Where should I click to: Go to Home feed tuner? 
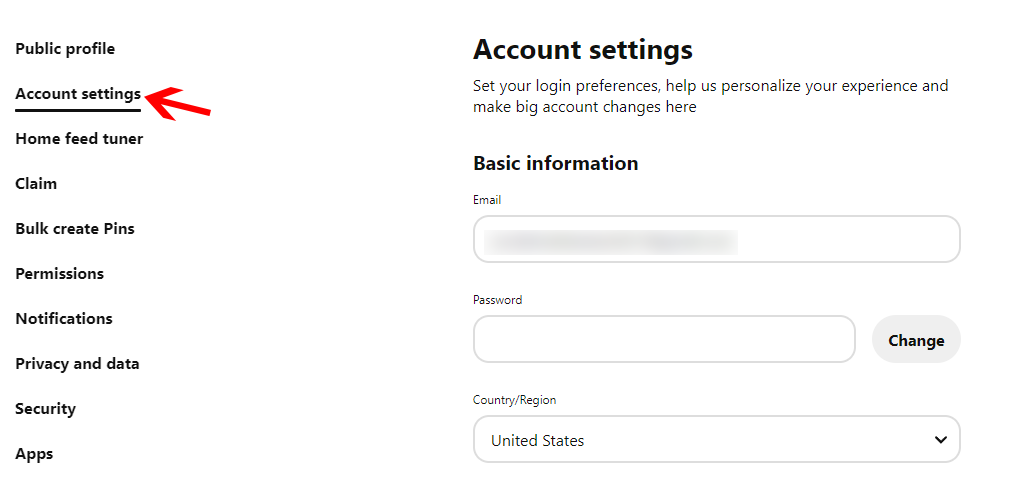79,139
